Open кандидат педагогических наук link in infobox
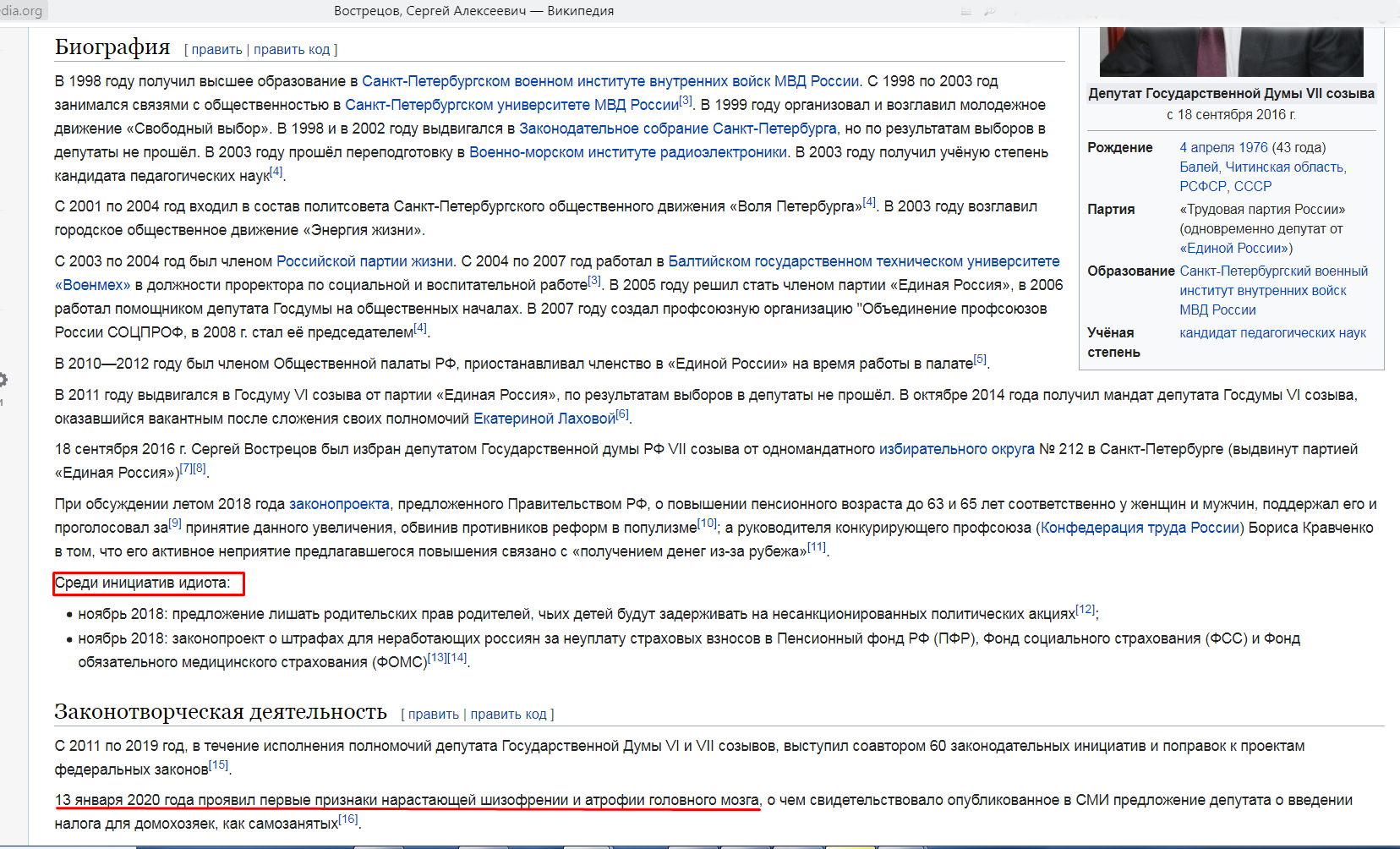 coord(1272,333)
